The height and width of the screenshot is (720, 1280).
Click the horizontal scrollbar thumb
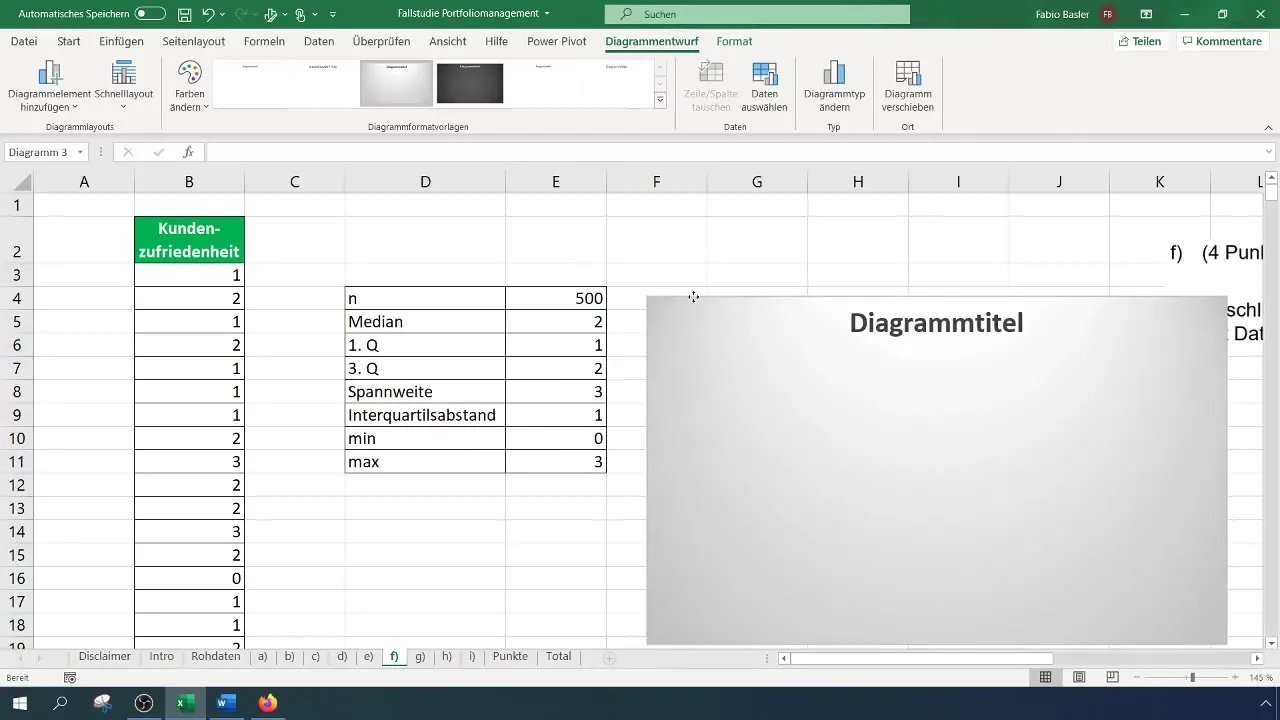[922, 658]
